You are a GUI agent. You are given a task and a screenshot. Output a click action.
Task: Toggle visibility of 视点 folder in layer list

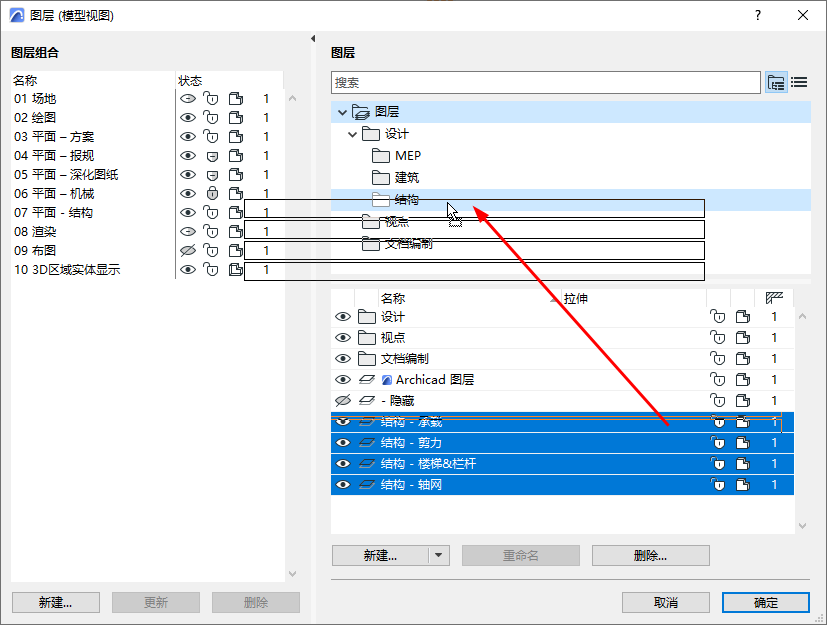[x=343, y=338]
